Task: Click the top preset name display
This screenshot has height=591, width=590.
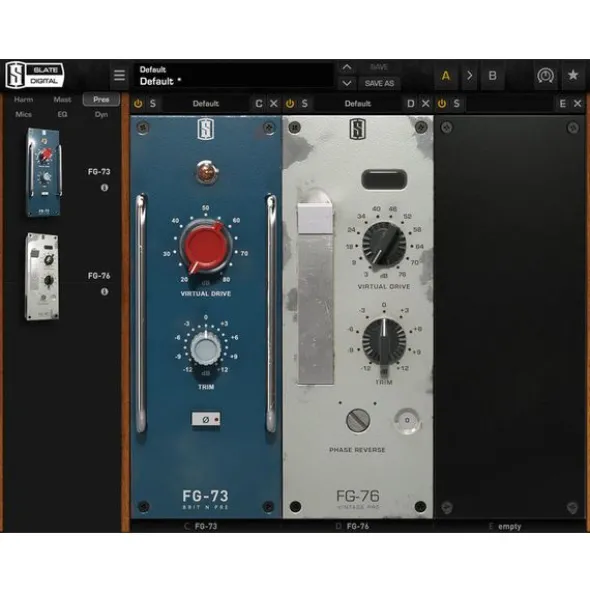Action: [x=234, y=75]
